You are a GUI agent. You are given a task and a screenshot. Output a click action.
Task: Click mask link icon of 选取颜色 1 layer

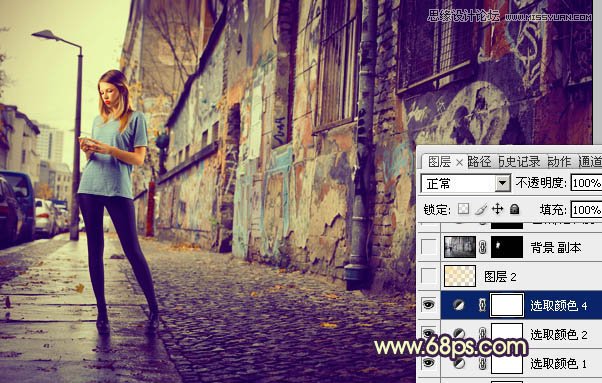[483, 363]
